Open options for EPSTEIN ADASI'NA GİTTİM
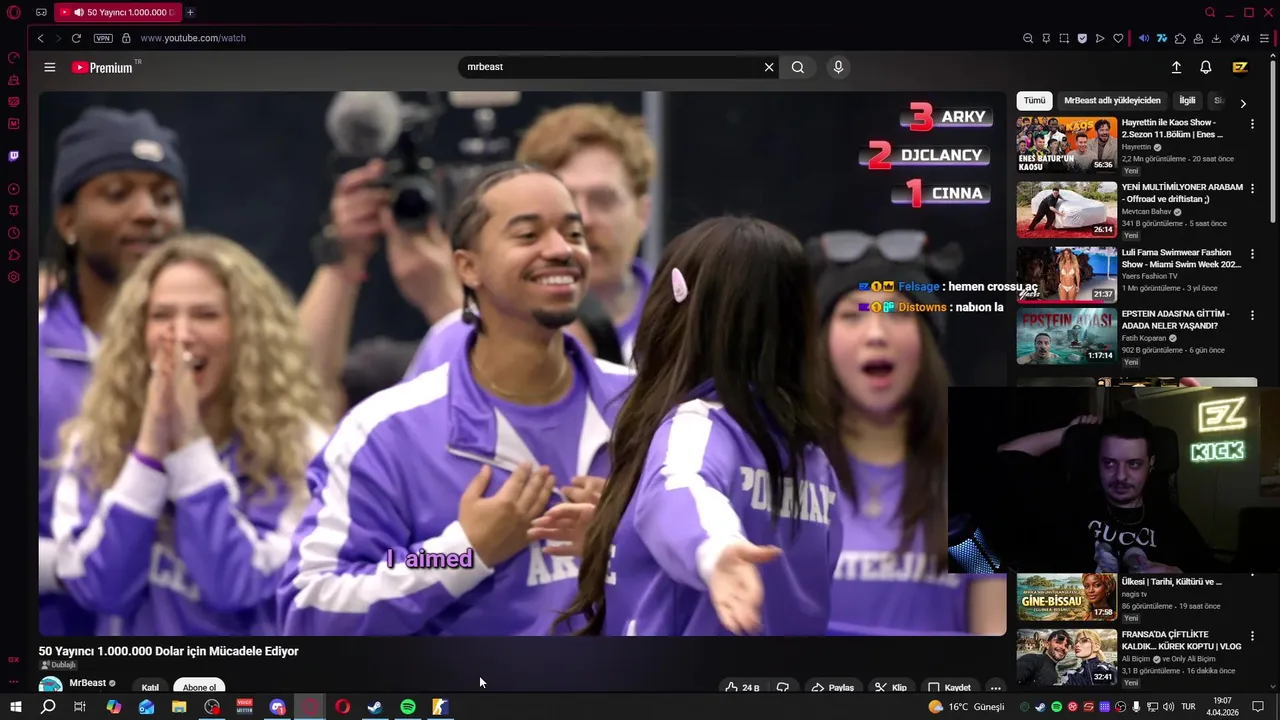 1252,315
